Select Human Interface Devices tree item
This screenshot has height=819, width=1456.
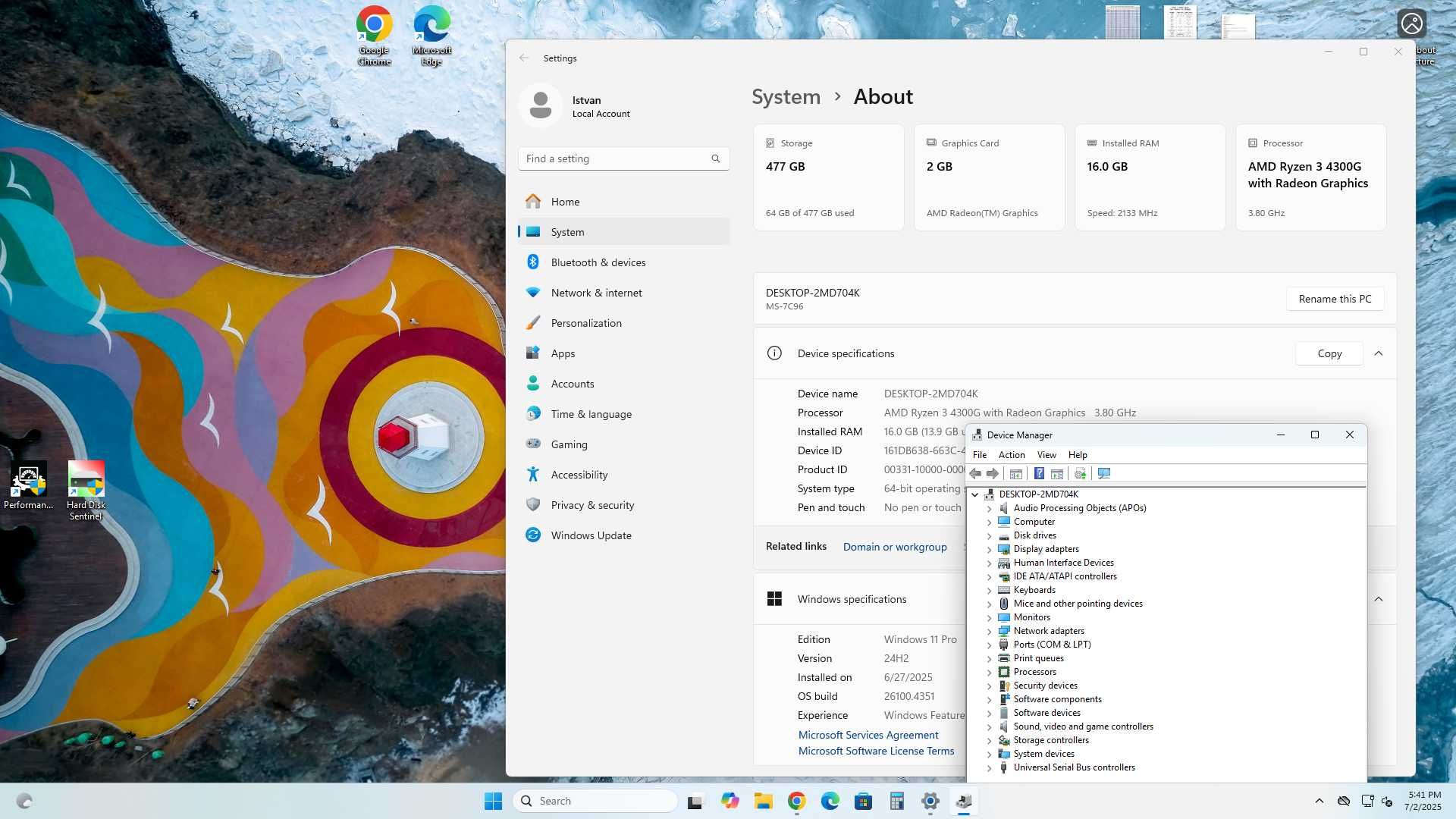coord(1063,563)
